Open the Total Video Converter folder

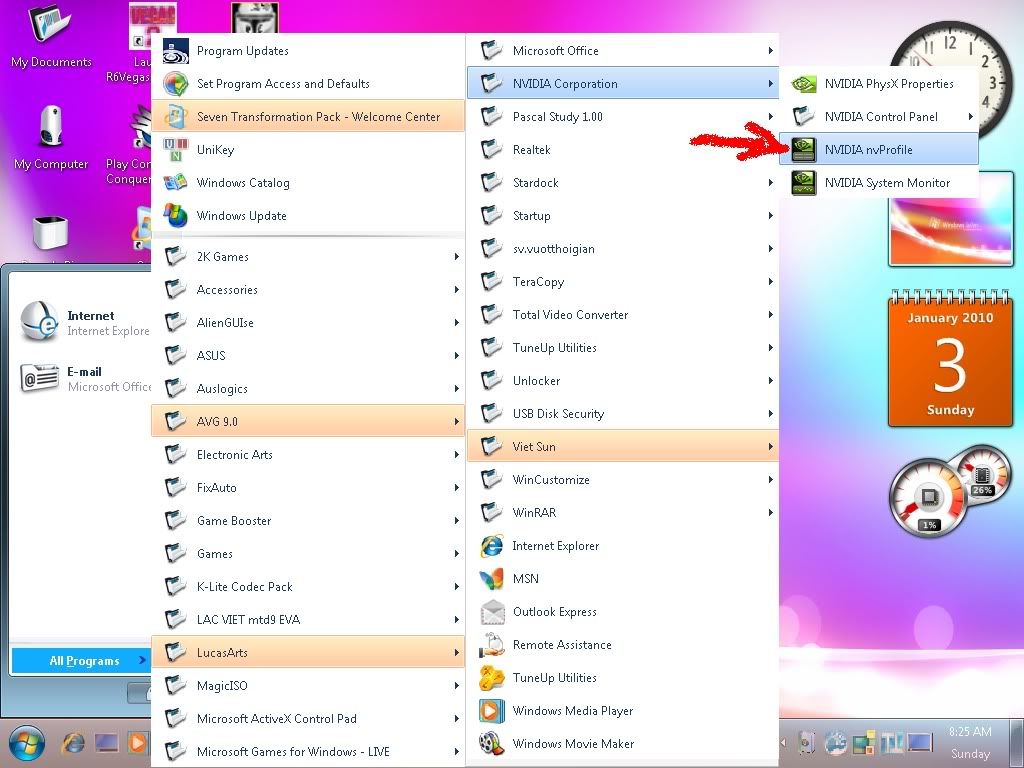(622, 315)
